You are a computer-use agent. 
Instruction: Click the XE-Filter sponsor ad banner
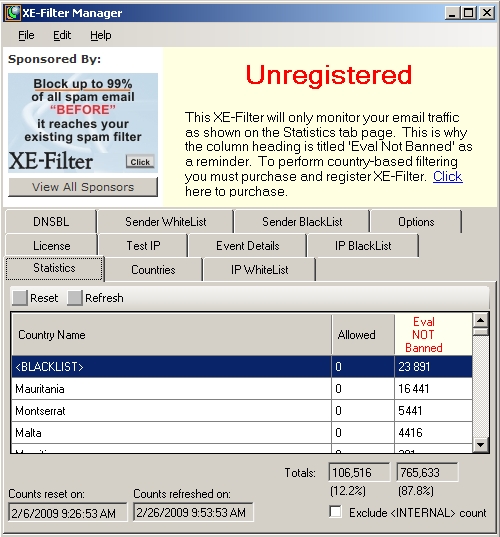pos(83,123)
